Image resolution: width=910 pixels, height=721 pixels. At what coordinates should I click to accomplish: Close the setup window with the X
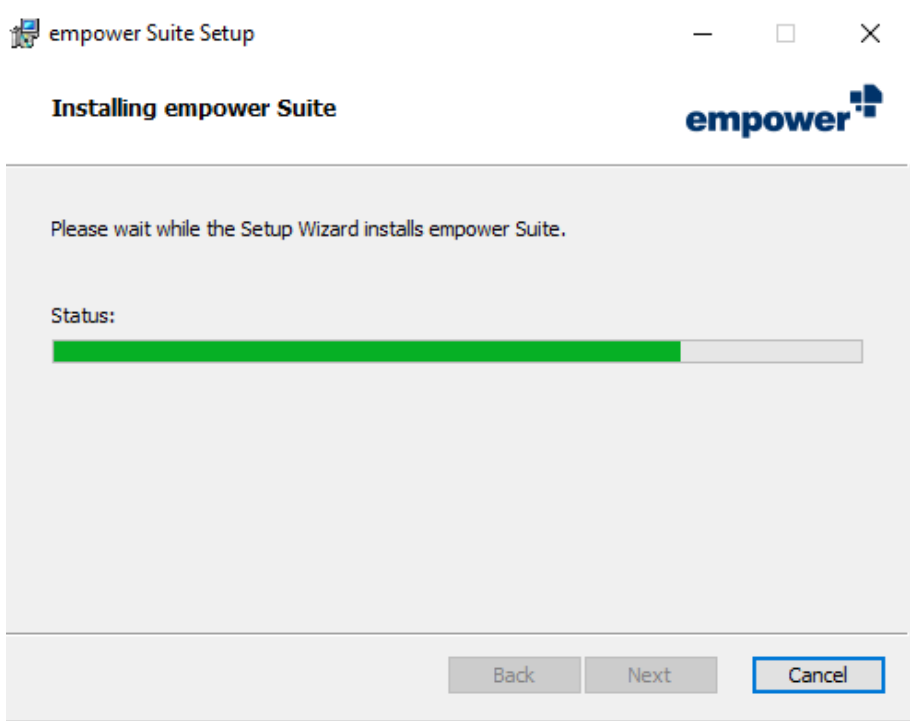tap(870, 34)
